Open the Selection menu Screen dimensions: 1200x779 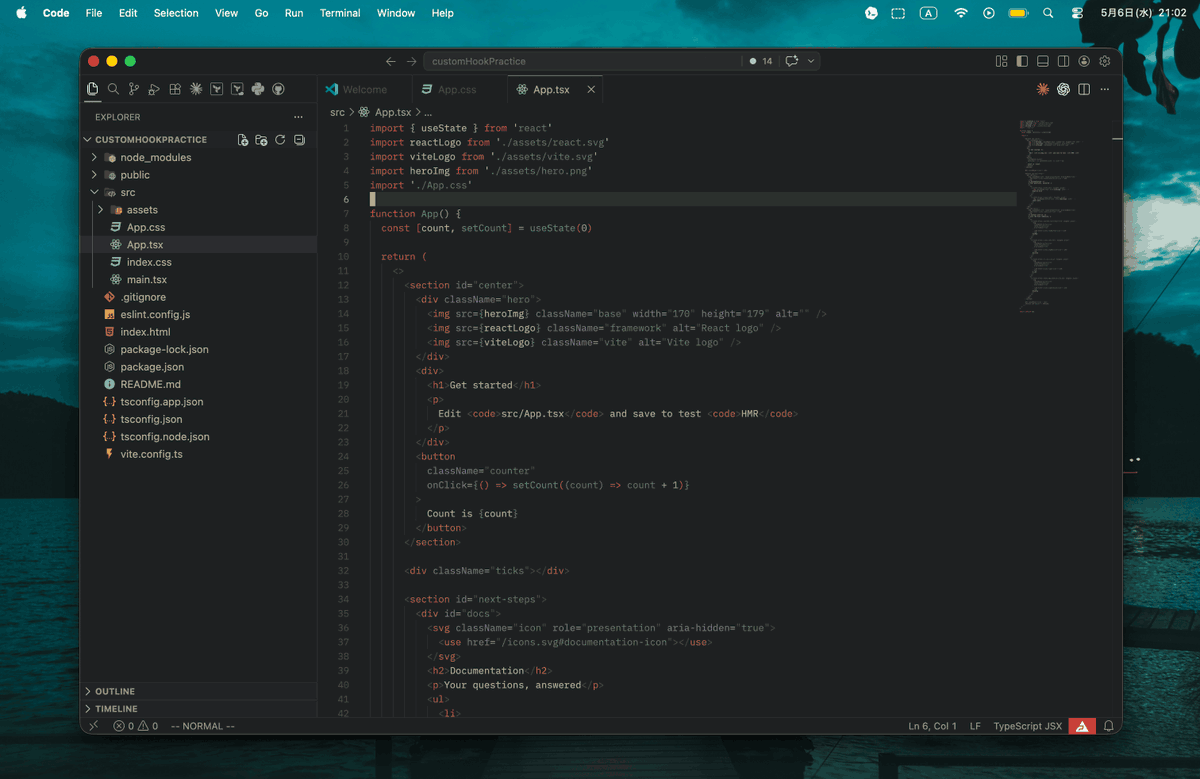point(176,13)
